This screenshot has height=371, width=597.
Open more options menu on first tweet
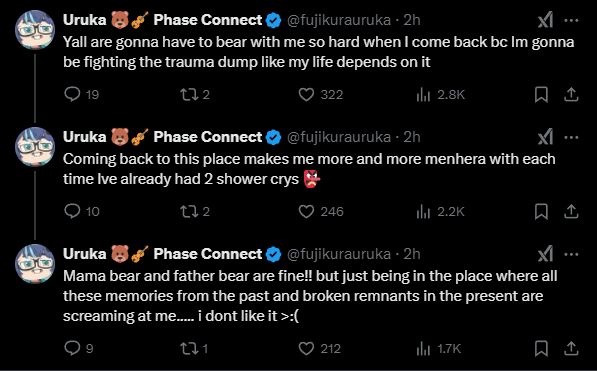point(571,20)
